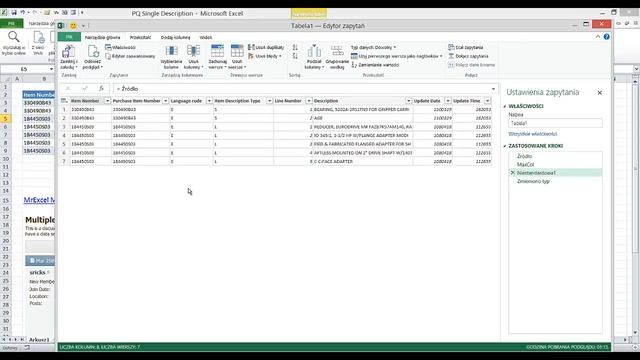Collapse the query editor ribbon with caret
Screen dimensions: 640x360
click(598, 37)
